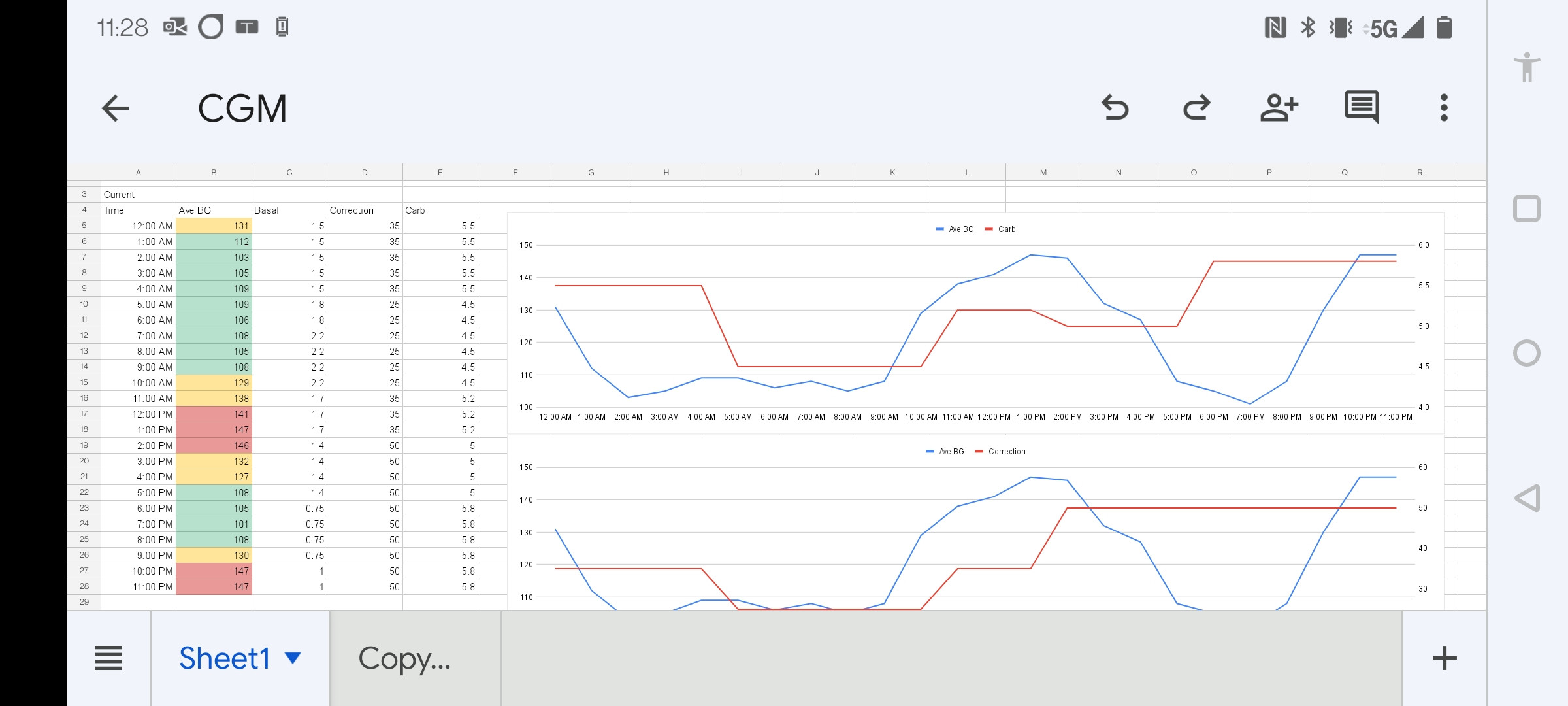1568x706 pixels.
Task: Tap the battery status icon at top right
Action: coord(1444,27)
